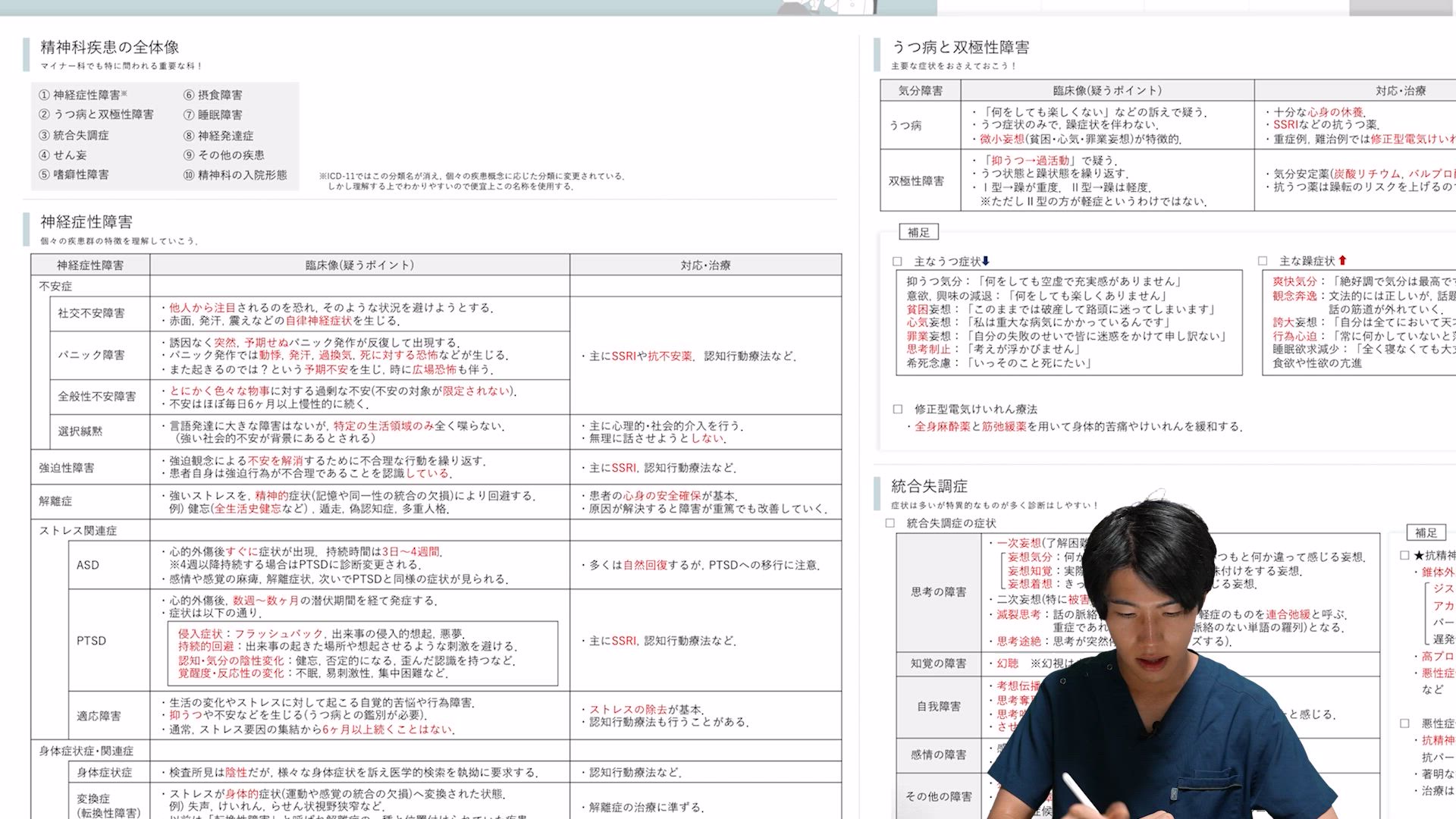
Task: Click the blue down arrow beside 主なうつ症状
Action: pos(986,261)
